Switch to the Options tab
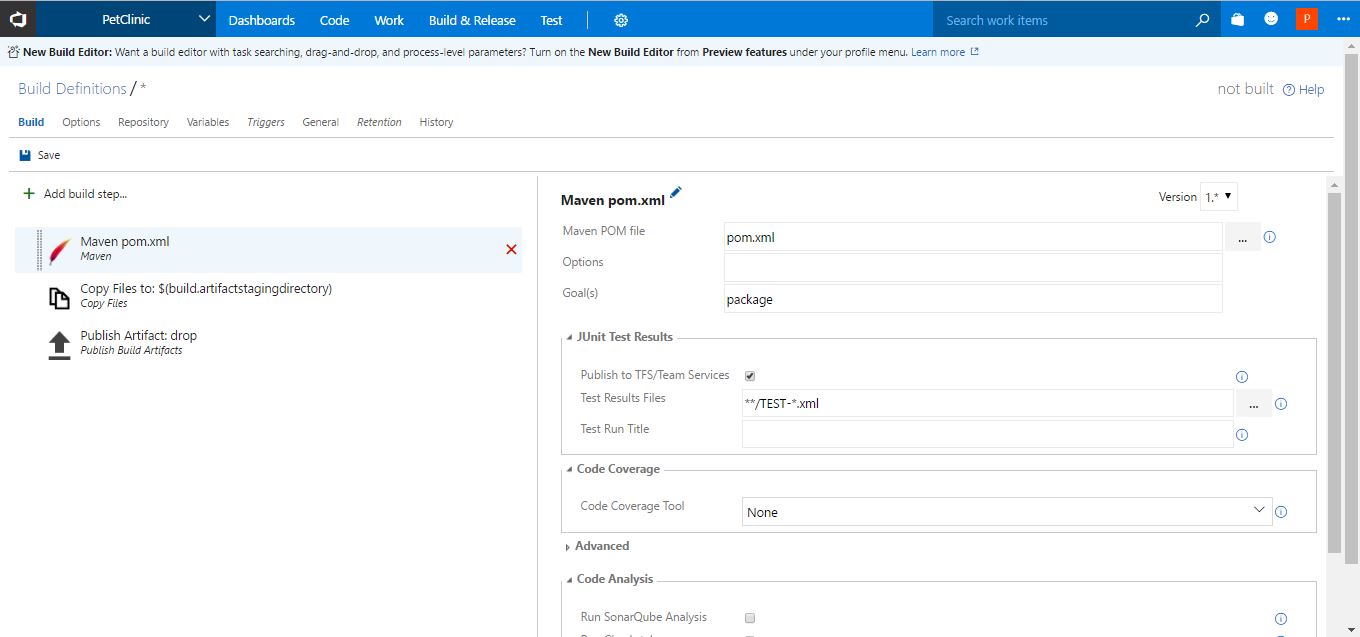This screenshot has width=1360, height=637. click(x=81, y=122)
